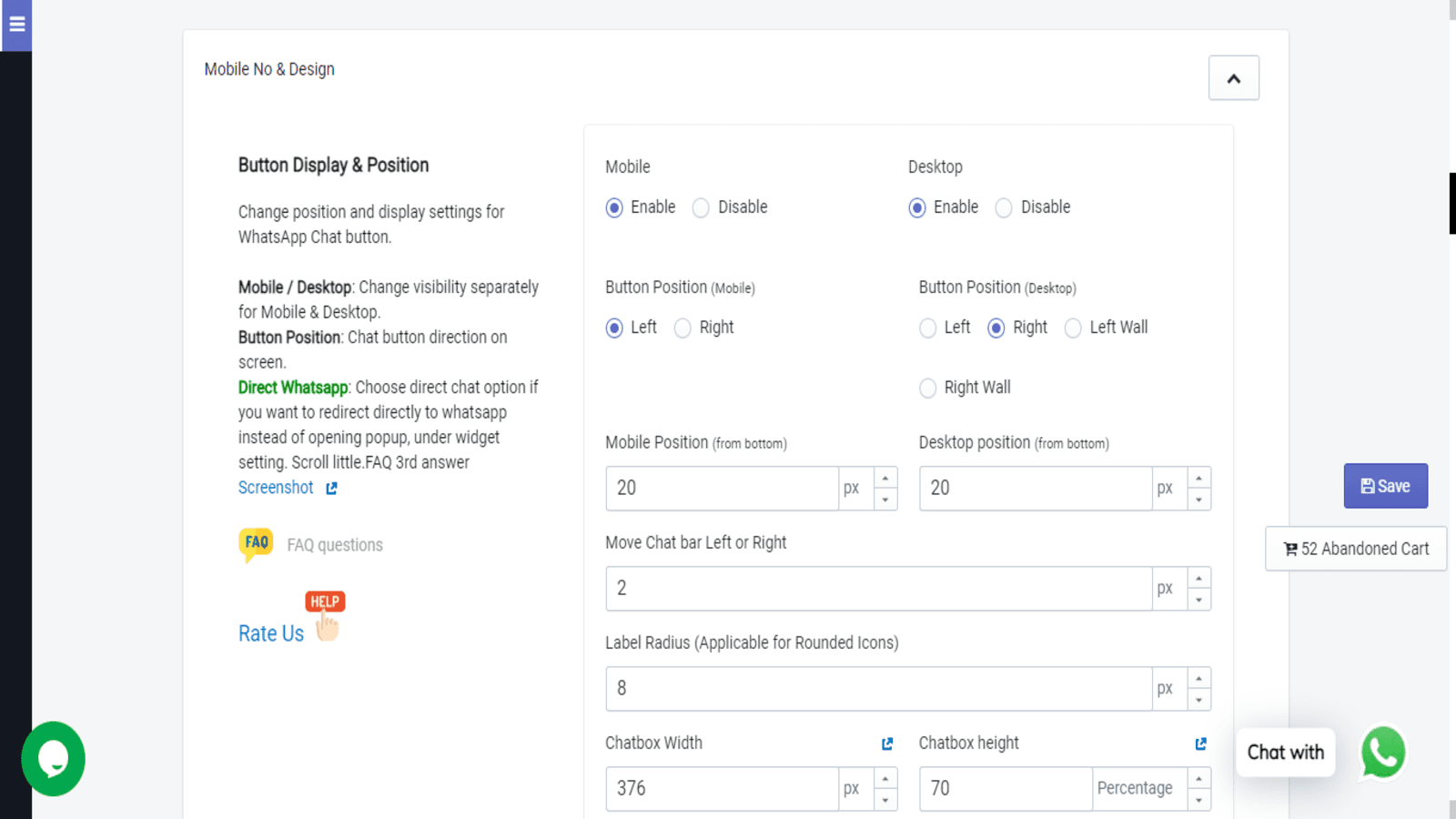Click the FAQ questions icon
The width and height of the screenshot is (1456, 819).
coord(256,543)
